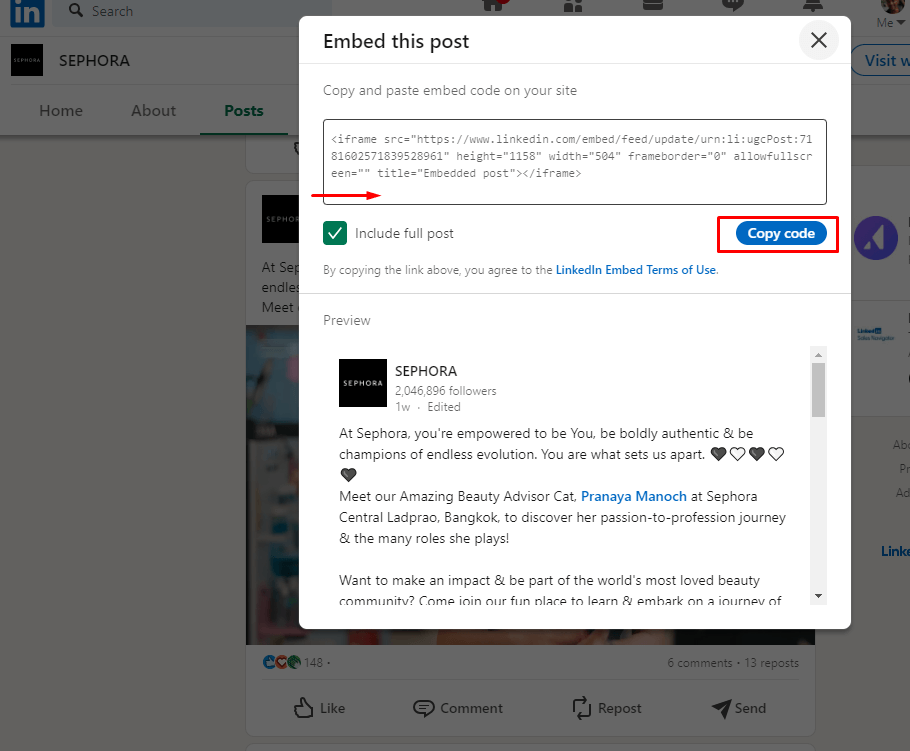Click Sephora logo in embed preview

[x=363, y=383]
